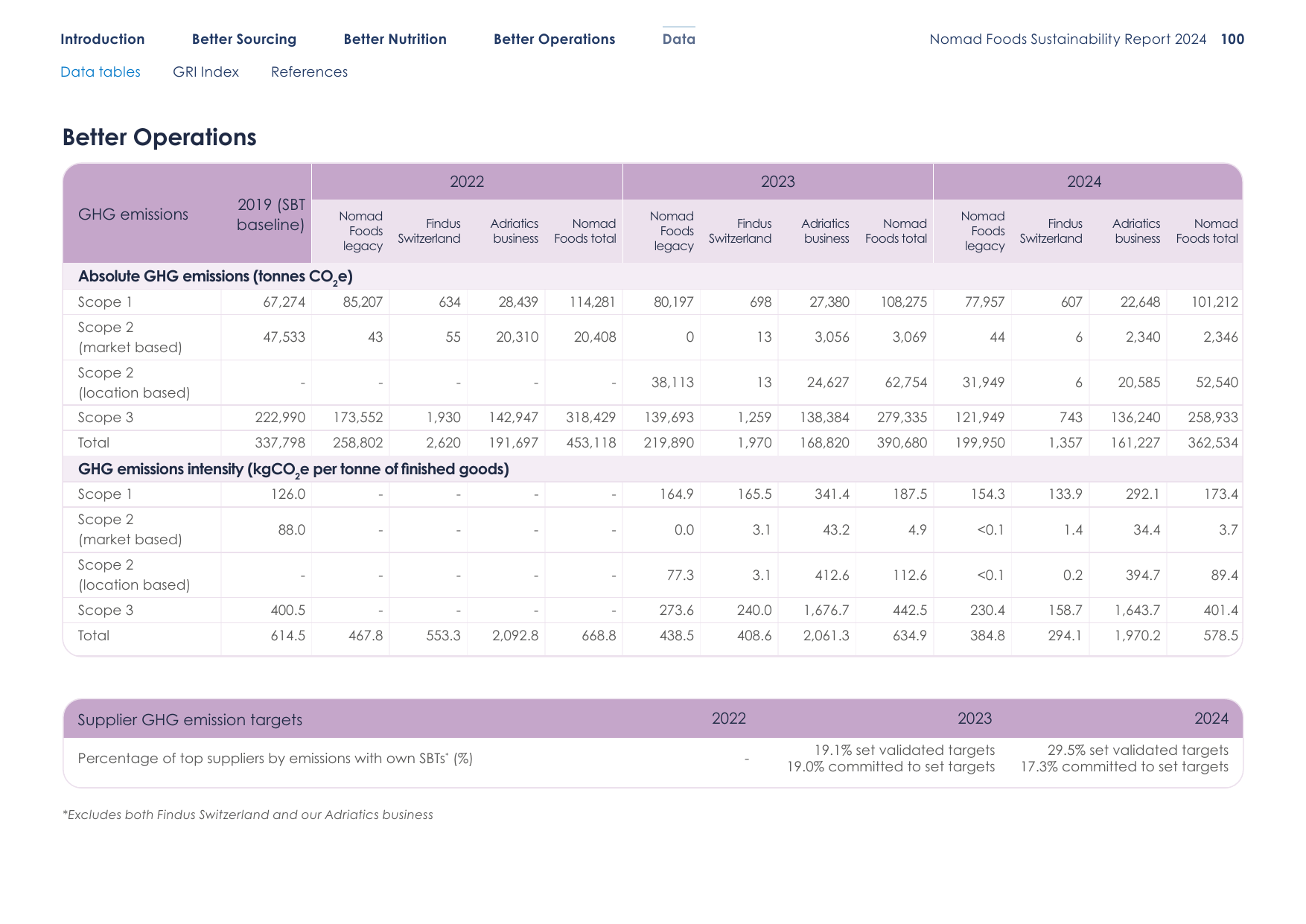Open the References link

click(x=310, y=72)
